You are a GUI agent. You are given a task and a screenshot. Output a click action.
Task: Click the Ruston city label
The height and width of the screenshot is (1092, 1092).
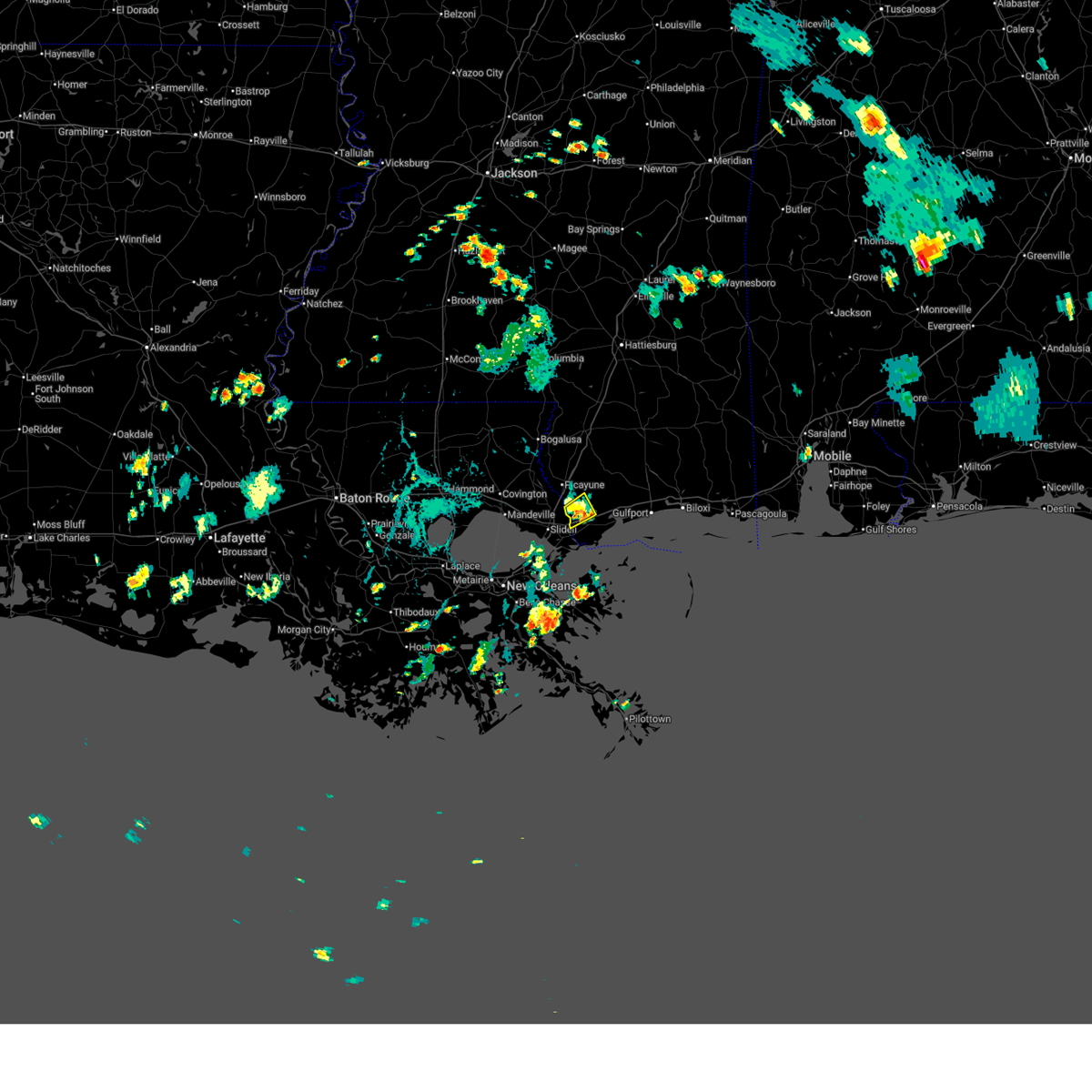(136, 132)
